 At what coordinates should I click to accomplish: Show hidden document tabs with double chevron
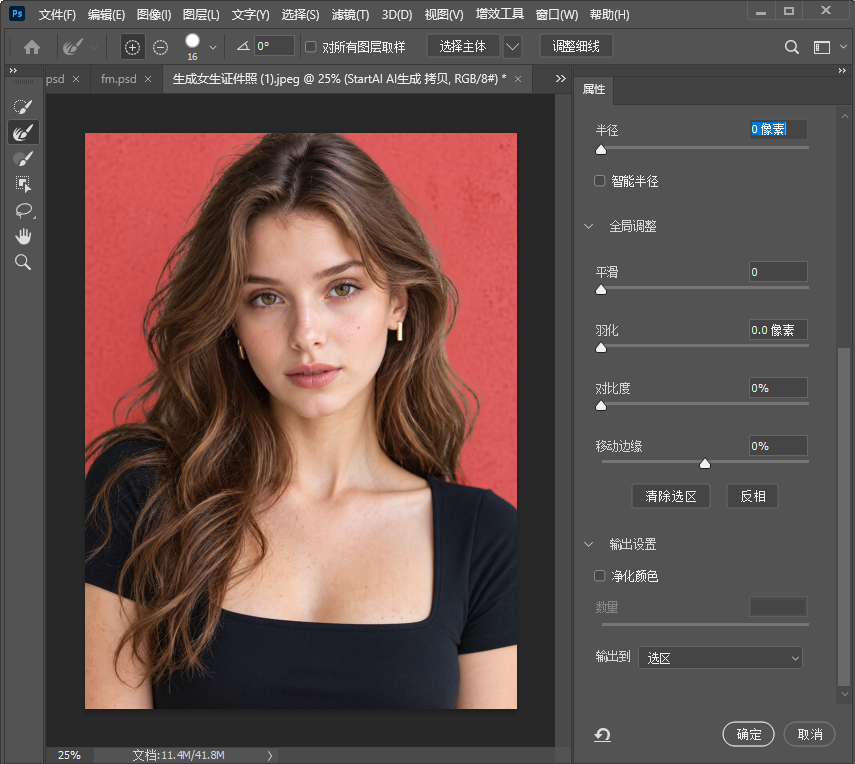pyautogui.click(x=561, y=79)
